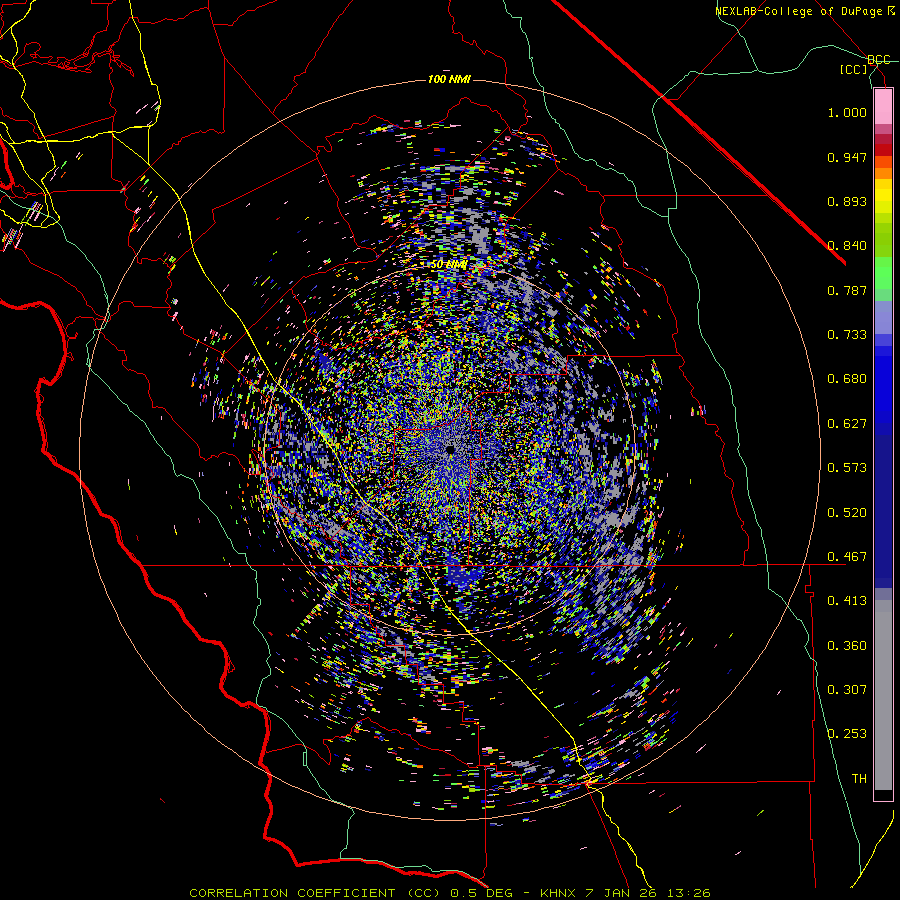900x900 pixels.
Task: Select the 0.573 legend value
Action: [847, 468]
